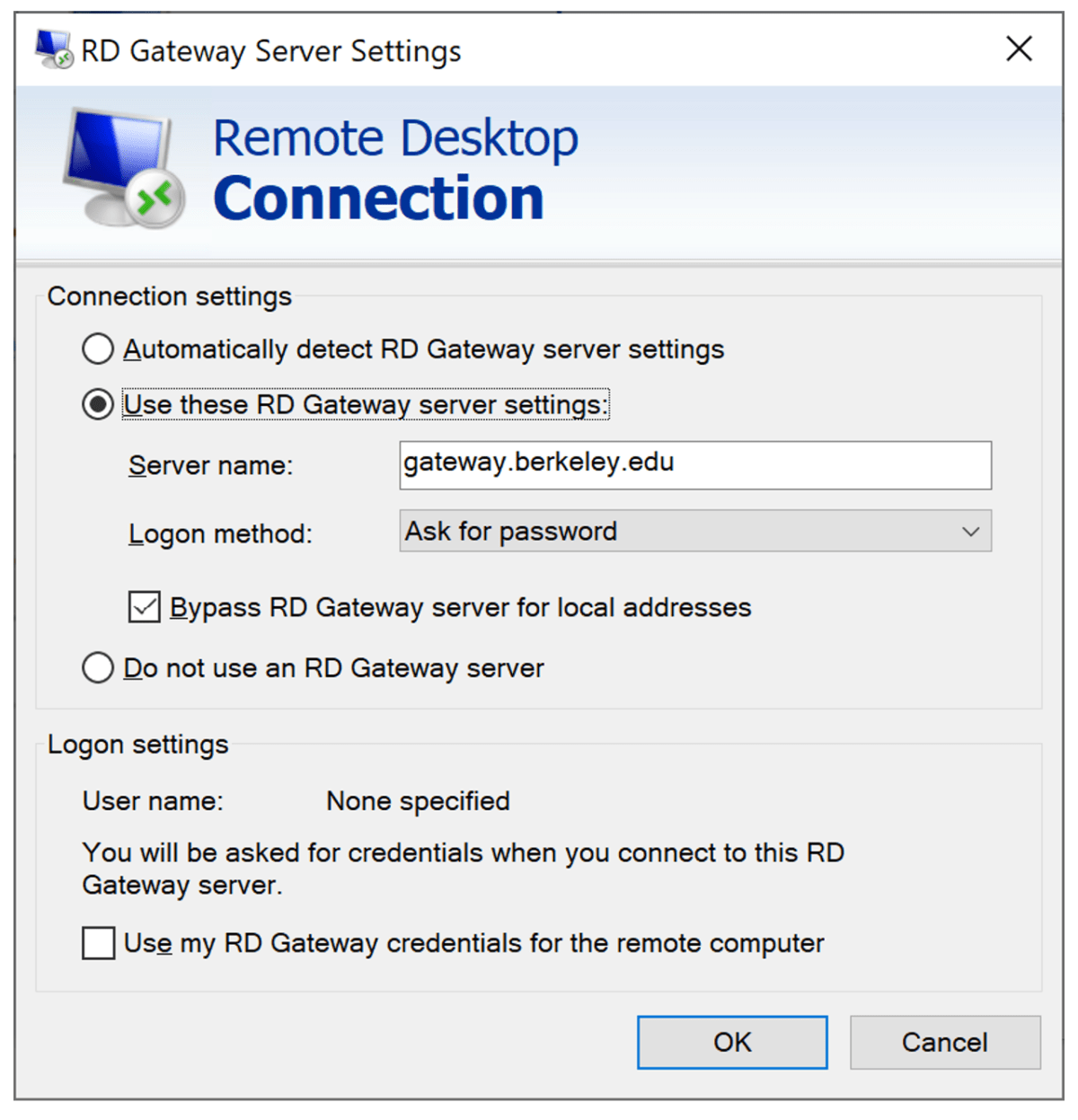Click the "Server name:" label
The width and height of the screenshot is (1078, 1120).
click(210, 465)
